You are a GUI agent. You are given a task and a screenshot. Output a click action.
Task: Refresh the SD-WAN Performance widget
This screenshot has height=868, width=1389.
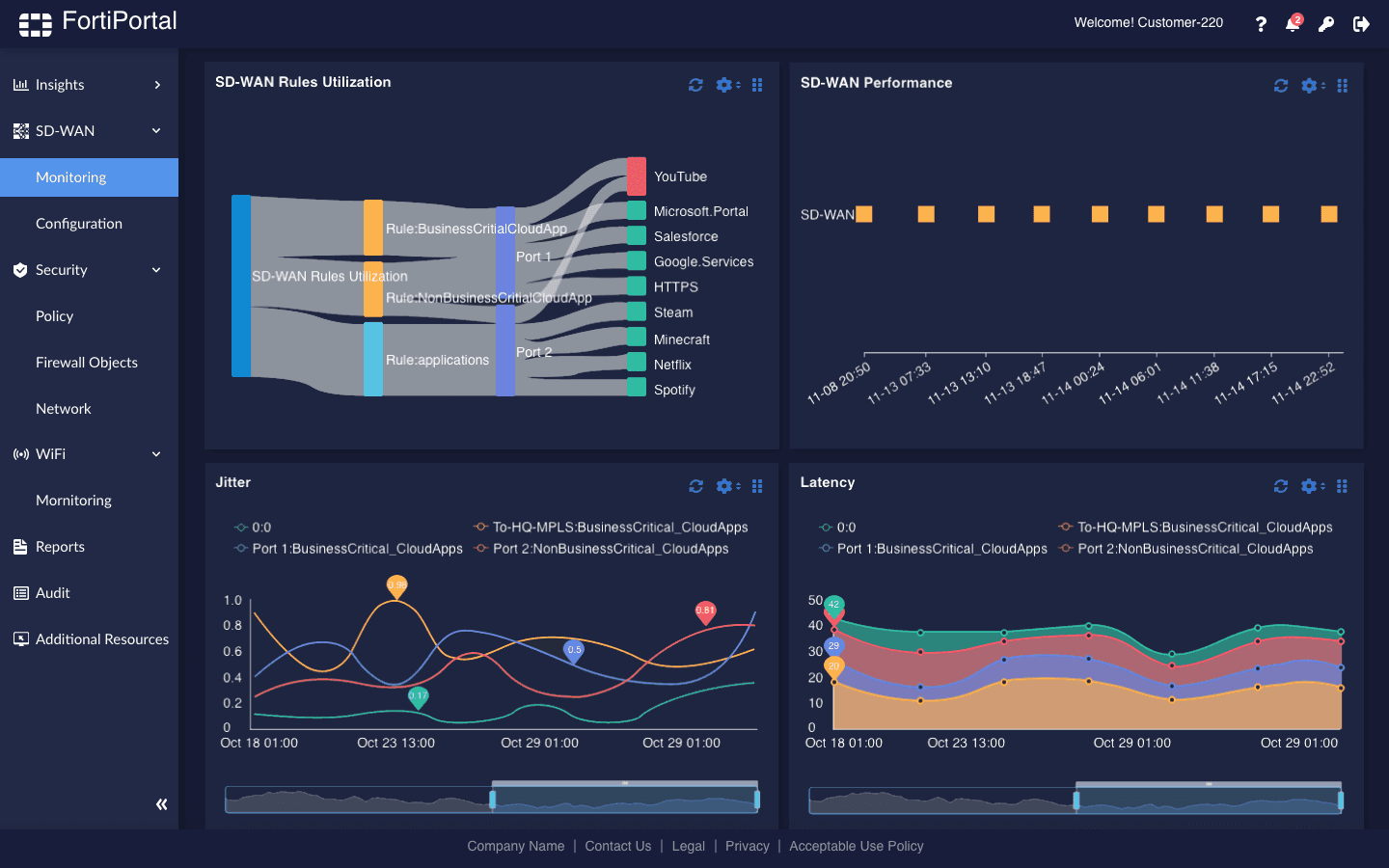coord(1281,86)
